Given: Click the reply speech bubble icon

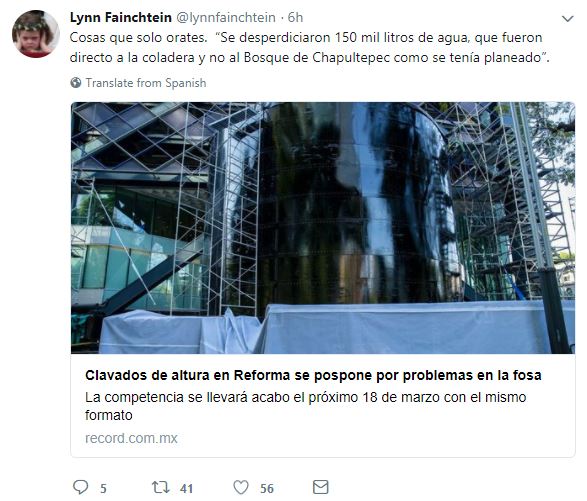Looking at the screenshot, I should click(x=80, y=487).
